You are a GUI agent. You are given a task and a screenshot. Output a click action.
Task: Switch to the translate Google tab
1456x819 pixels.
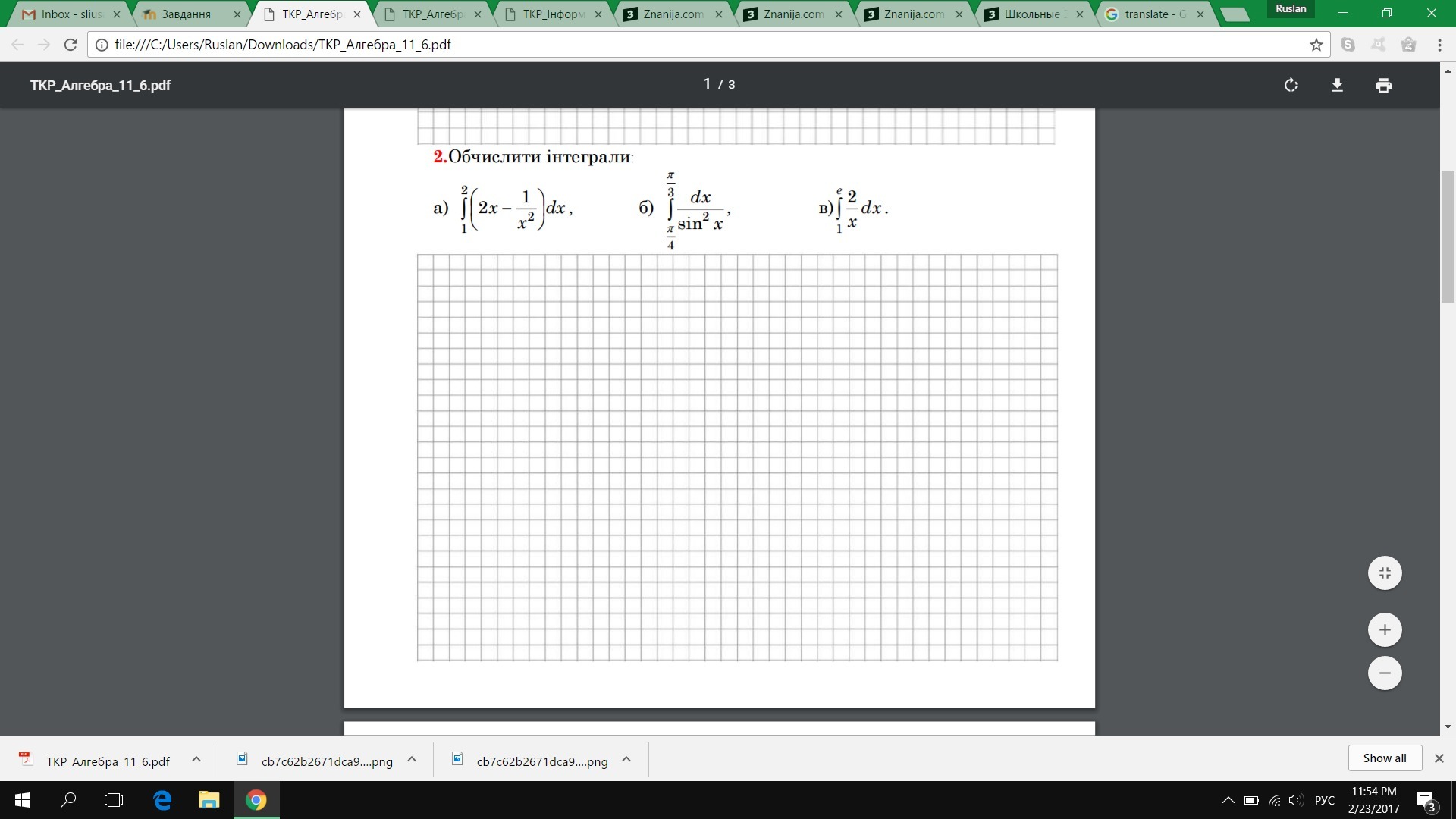click(x=1149, y=14)
